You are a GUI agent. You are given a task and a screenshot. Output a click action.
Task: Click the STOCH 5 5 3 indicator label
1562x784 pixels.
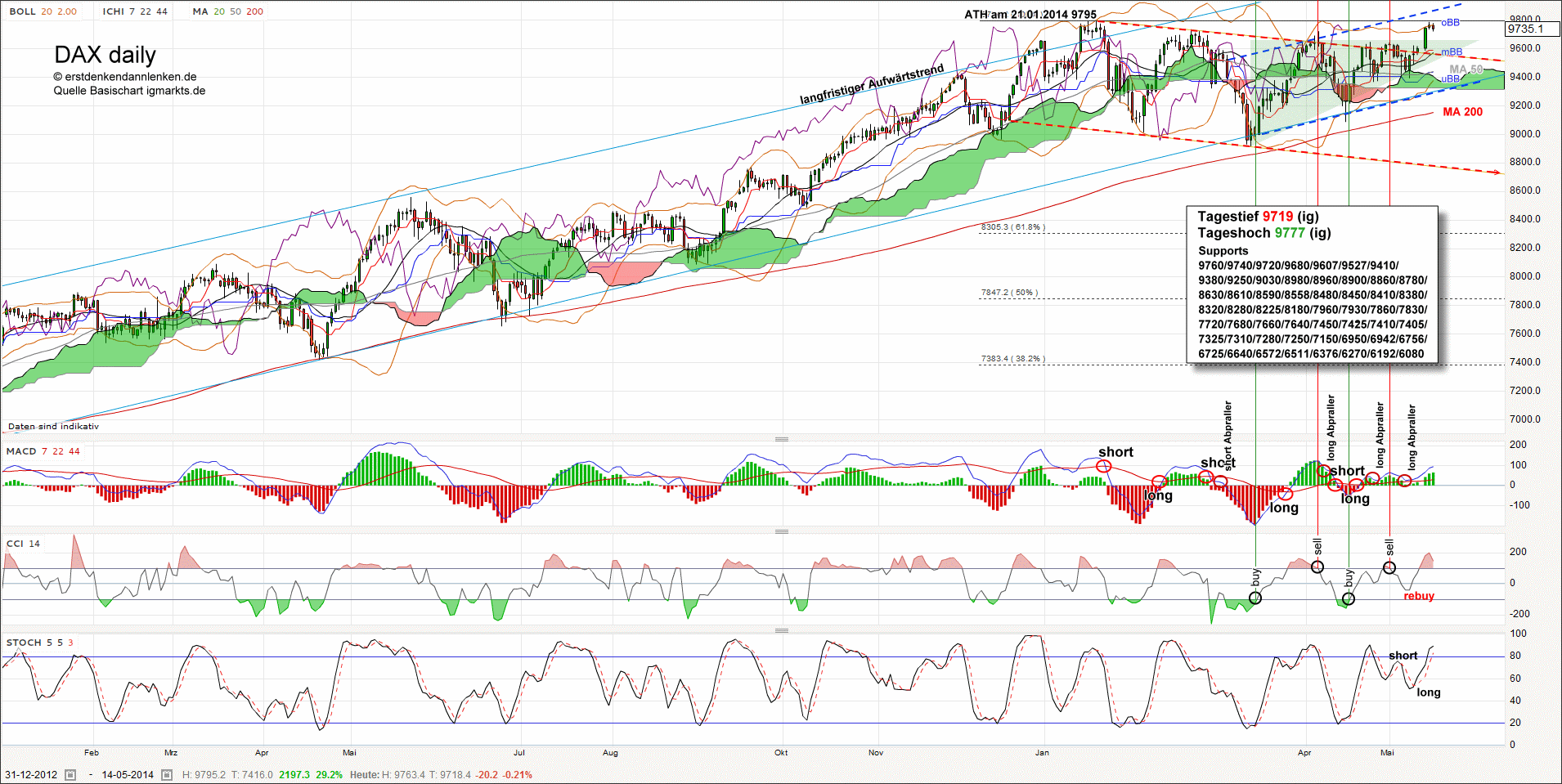coord(39,643)
